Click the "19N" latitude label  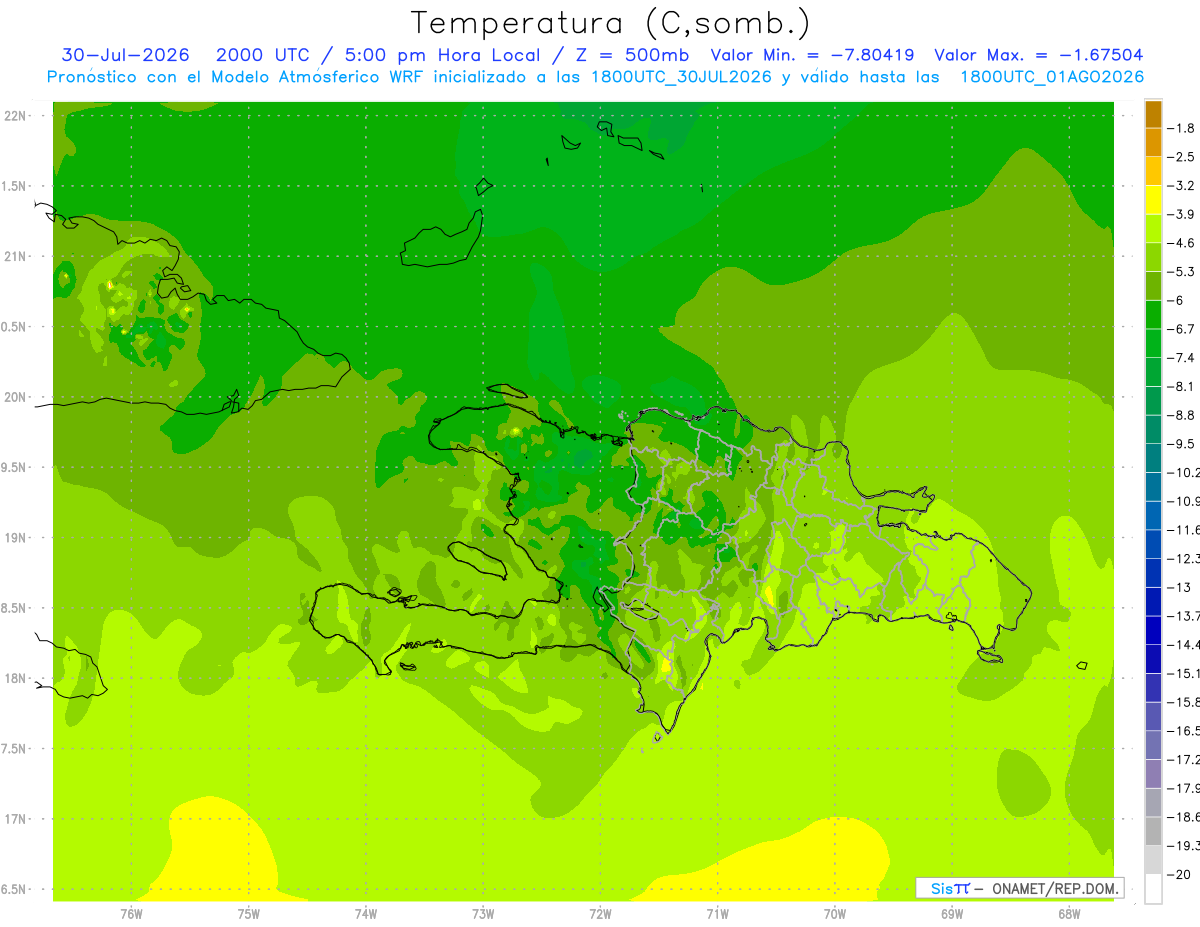point(16,538)
